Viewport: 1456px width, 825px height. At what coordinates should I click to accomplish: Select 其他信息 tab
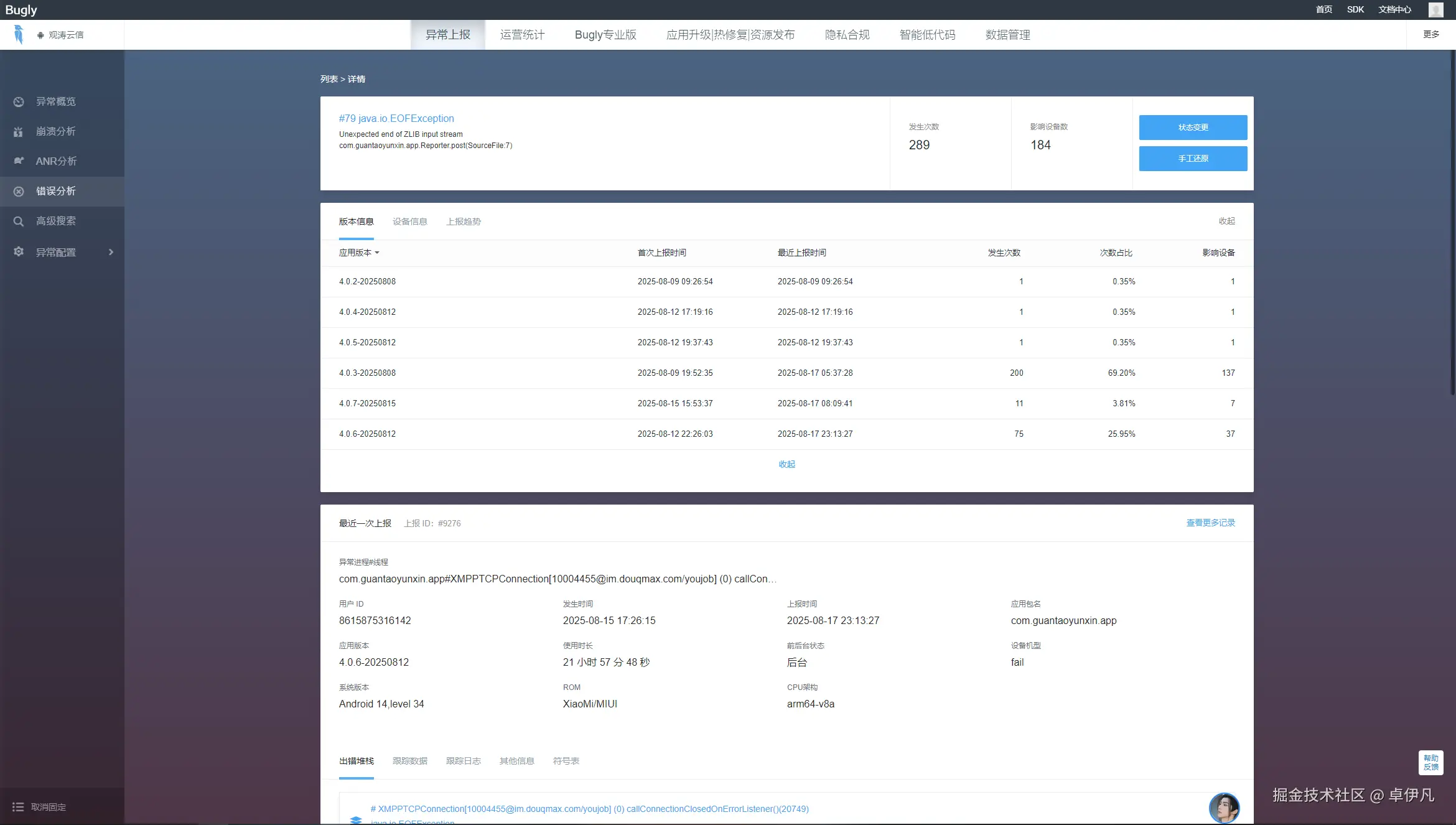tap(517, 762)
